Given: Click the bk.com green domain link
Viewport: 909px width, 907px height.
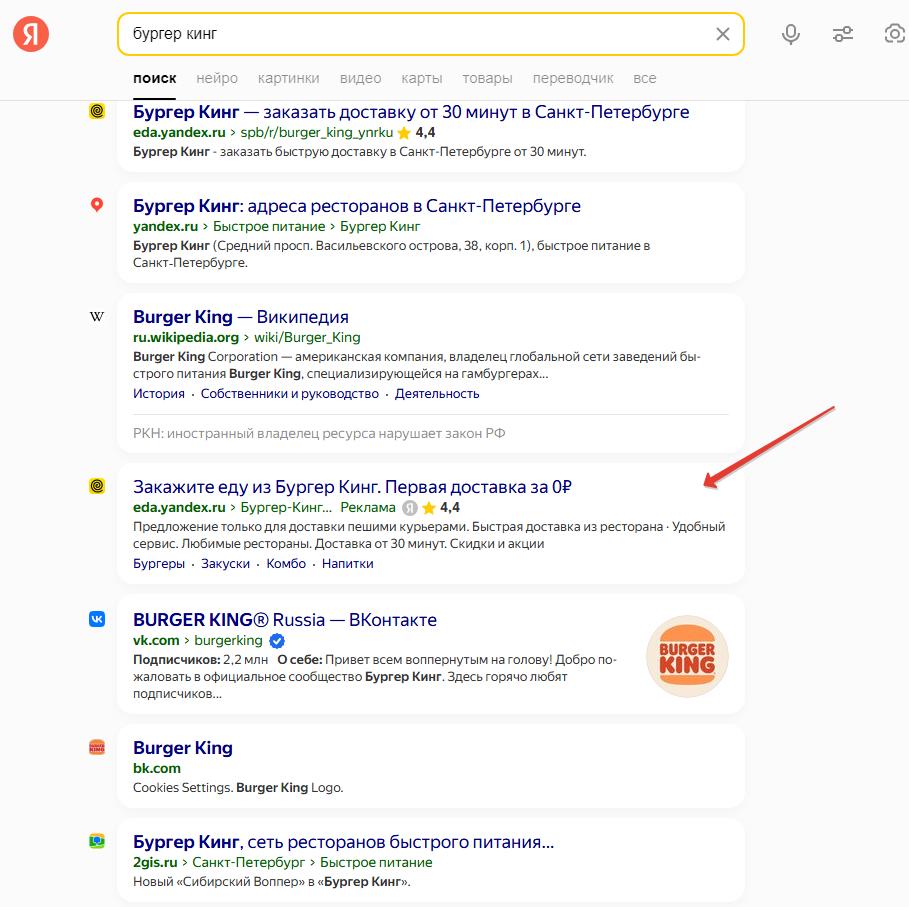Looking at the screenshot, I should (157, 768).
